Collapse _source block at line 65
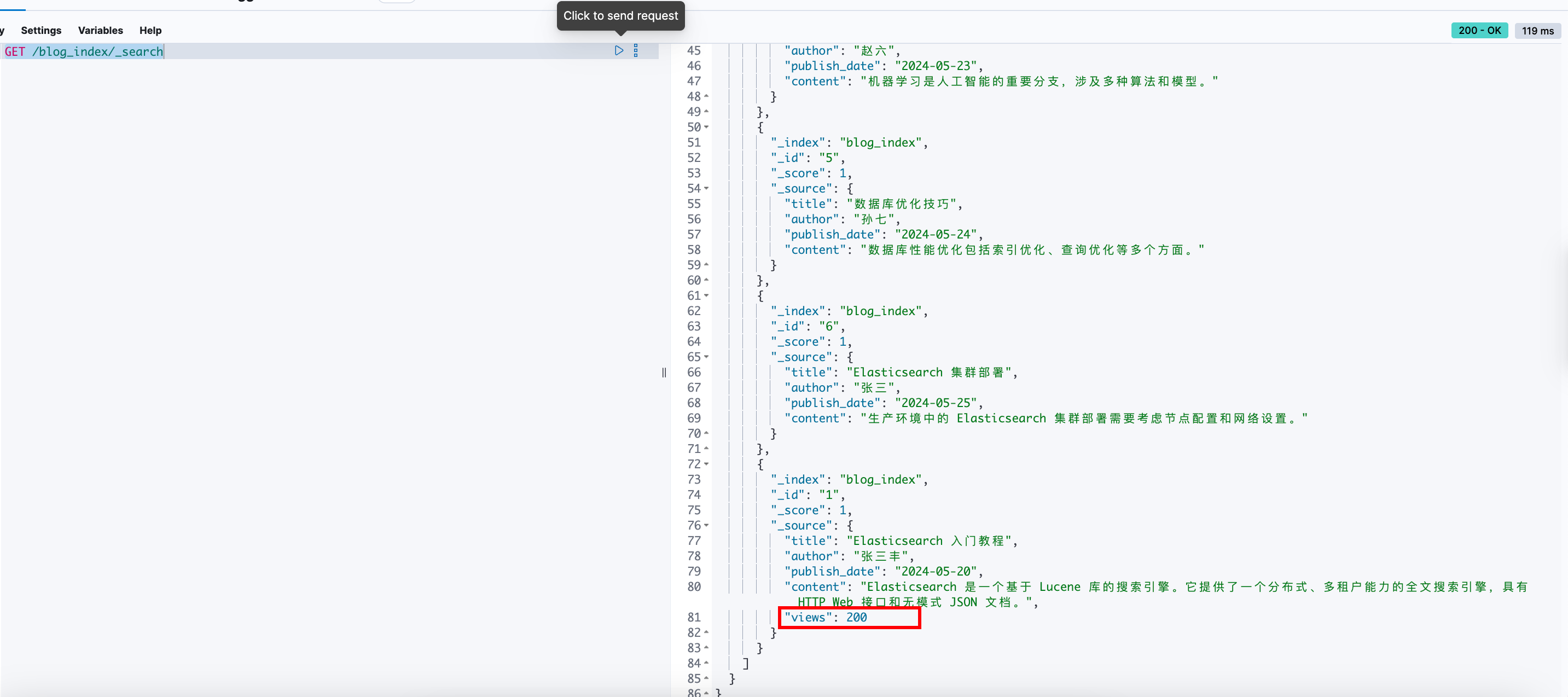1568x697 pixels. 706,357
